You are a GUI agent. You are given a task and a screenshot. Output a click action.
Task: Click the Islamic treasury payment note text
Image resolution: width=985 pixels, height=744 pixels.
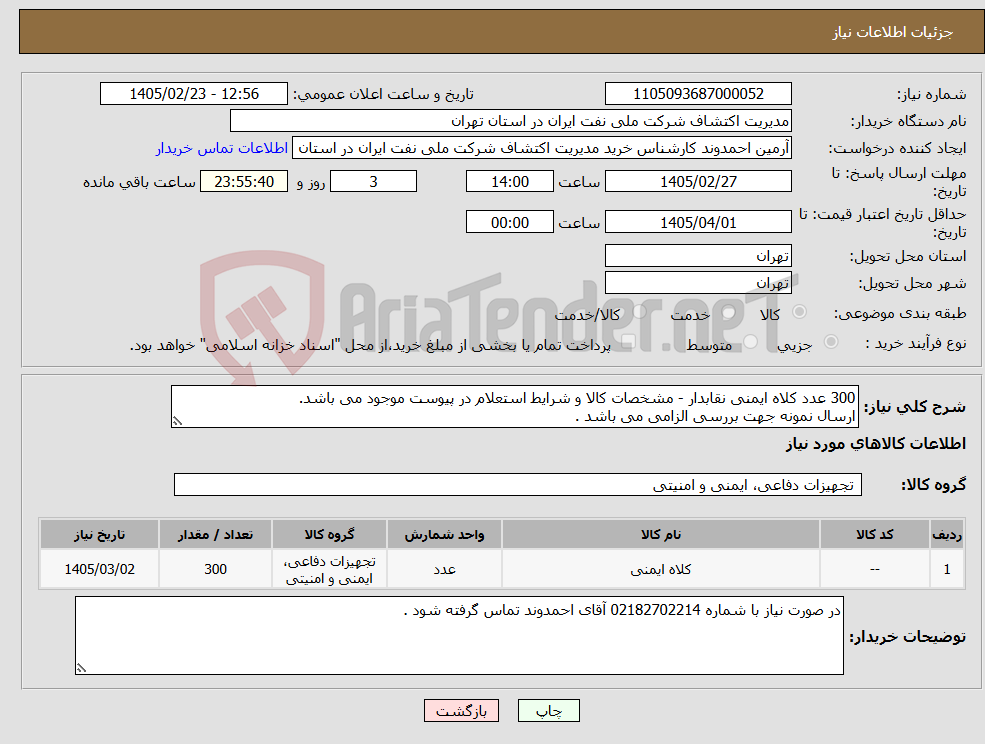pyautogui.click(x=370, y=345)
